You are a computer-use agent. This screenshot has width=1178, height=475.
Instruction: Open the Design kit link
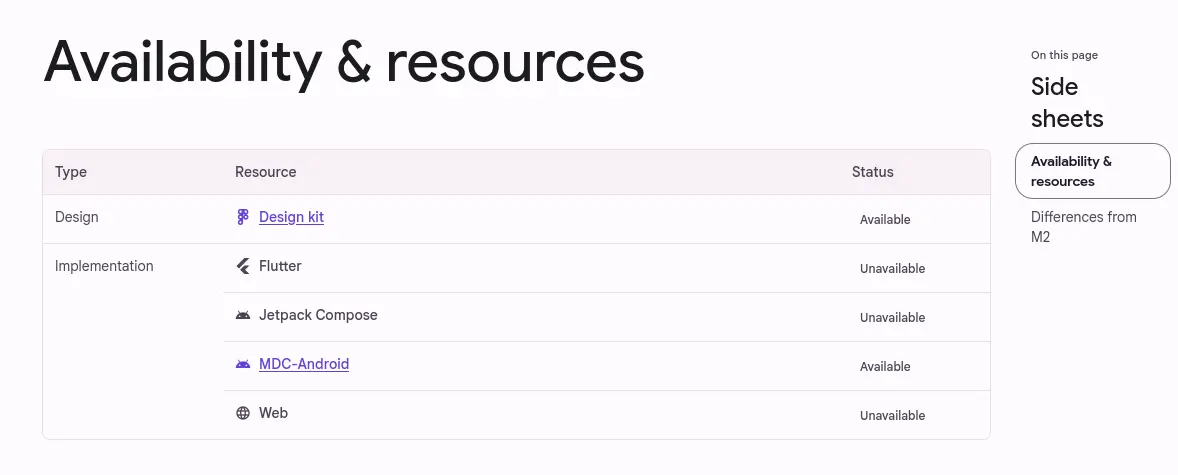click(291, 217)
